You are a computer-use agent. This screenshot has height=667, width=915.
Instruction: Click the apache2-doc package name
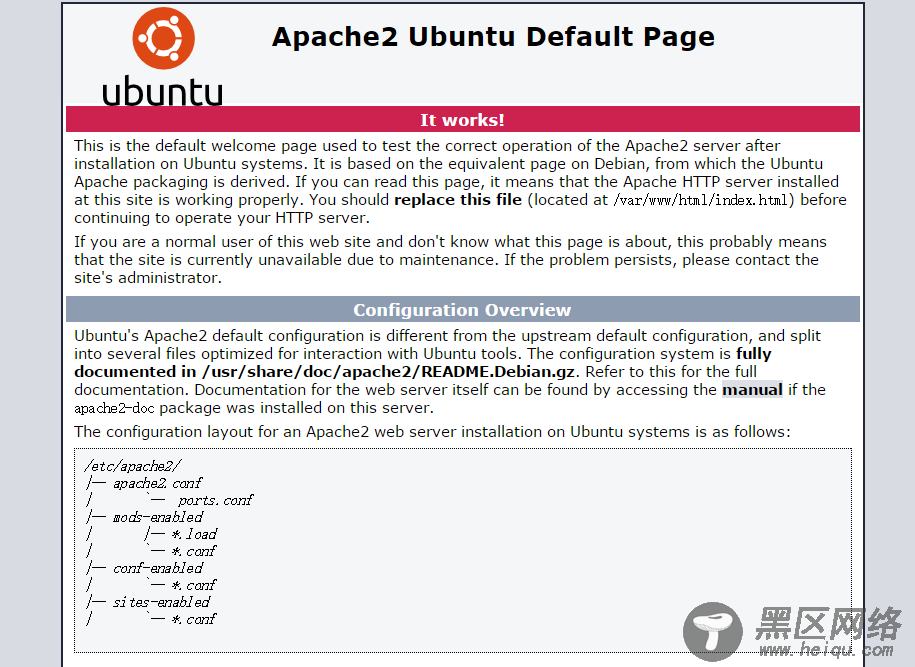click(x=114, y=408)
